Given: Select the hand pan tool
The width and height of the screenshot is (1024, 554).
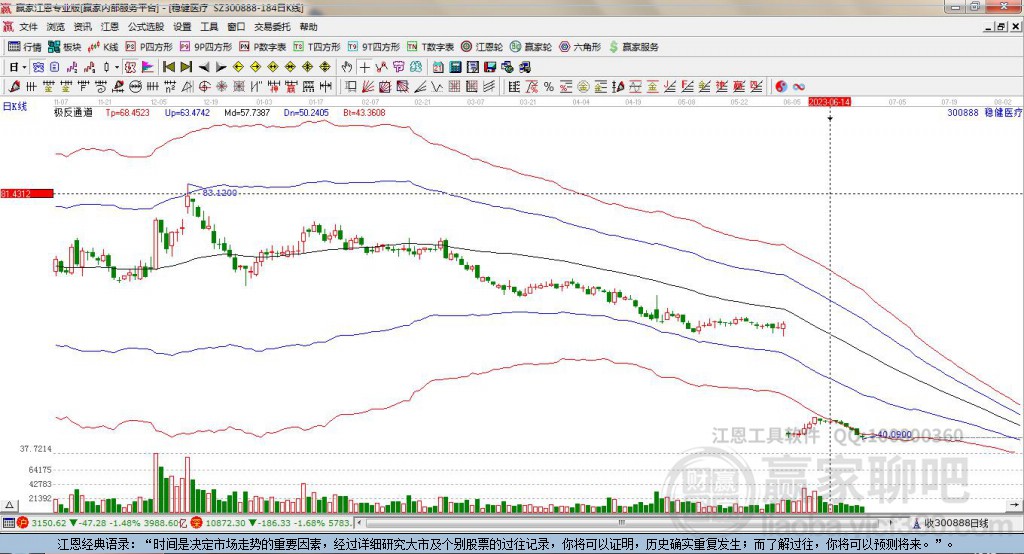Looking at the screenshot, I should click(347, 67).
